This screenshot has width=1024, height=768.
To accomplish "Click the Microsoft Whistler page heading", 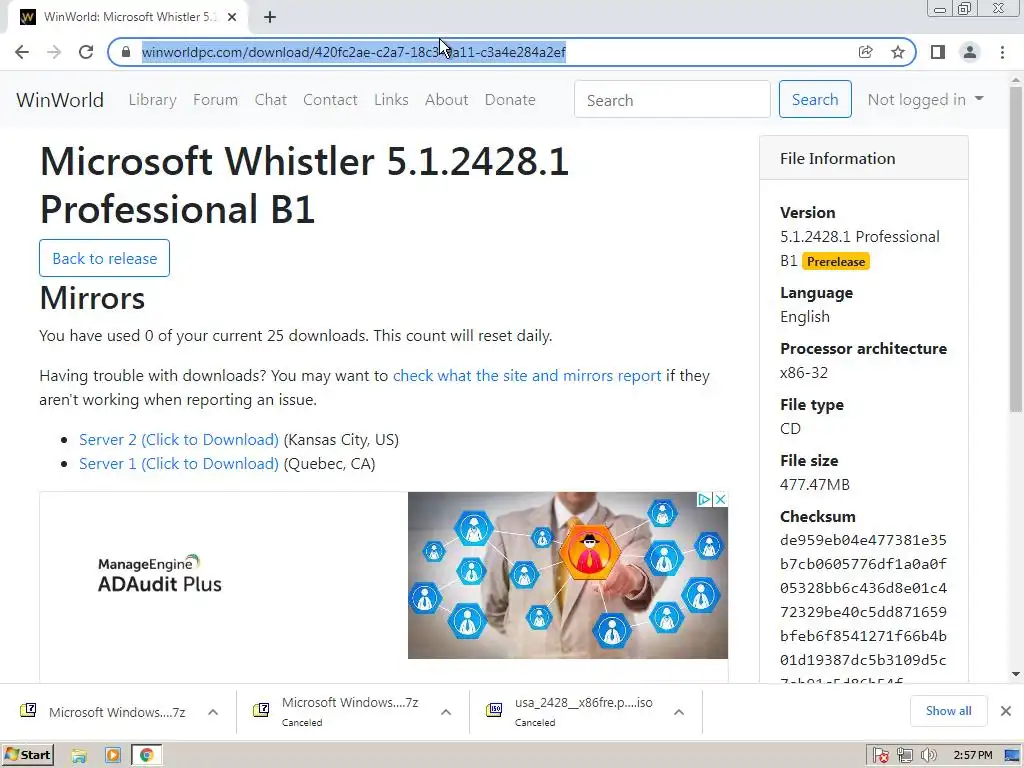I will [x=304, y=185].
